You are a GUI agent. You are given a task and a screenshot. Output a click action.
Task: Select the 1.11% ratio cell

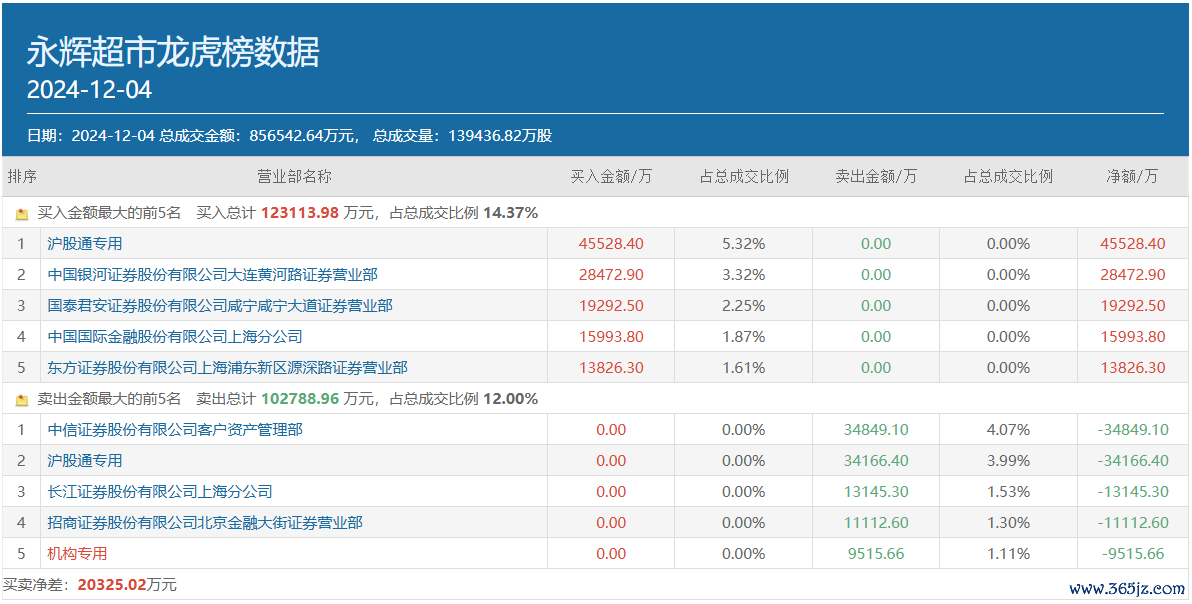(x=1008, y=554)
